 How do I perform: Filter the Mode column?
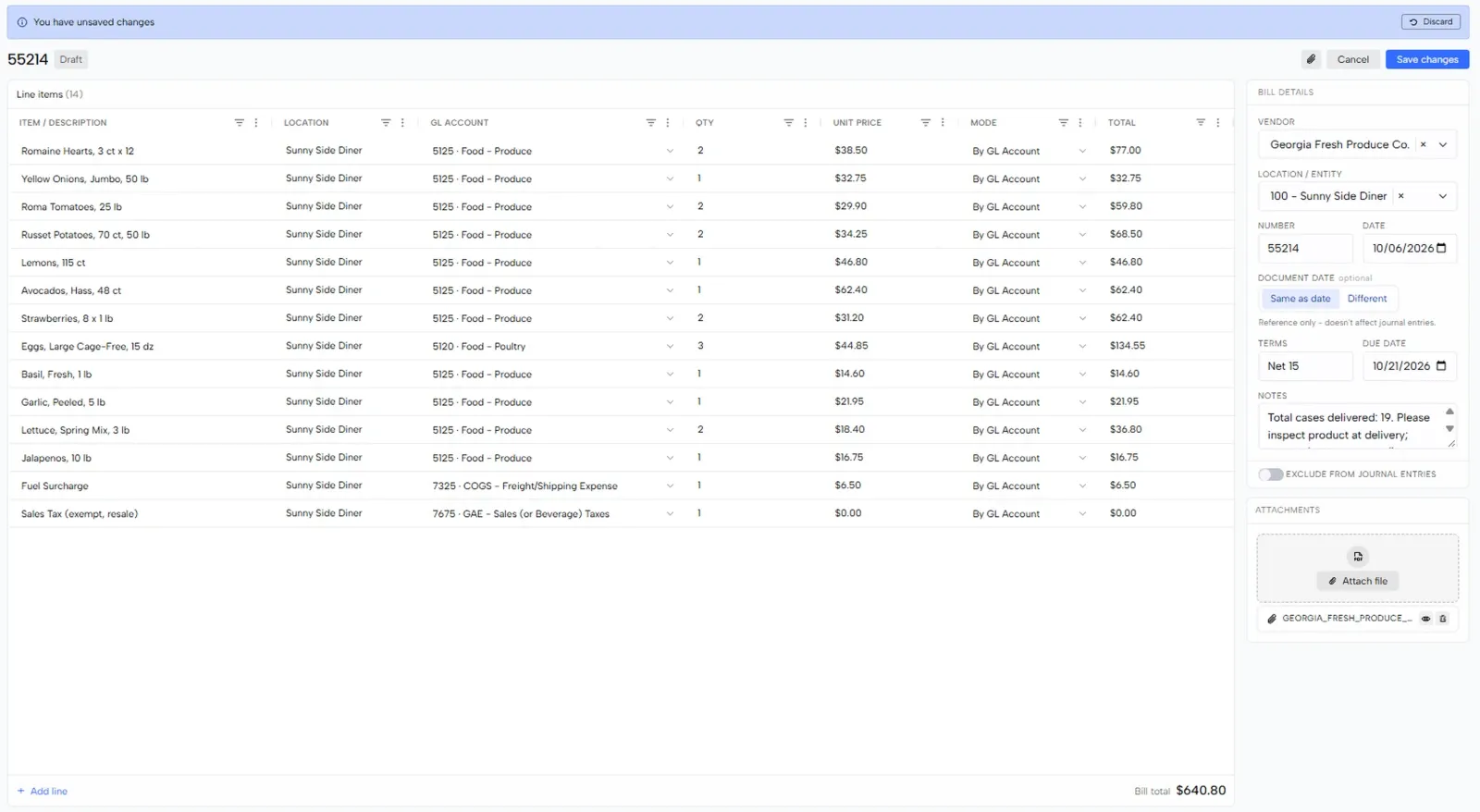tap(1063, 122)
